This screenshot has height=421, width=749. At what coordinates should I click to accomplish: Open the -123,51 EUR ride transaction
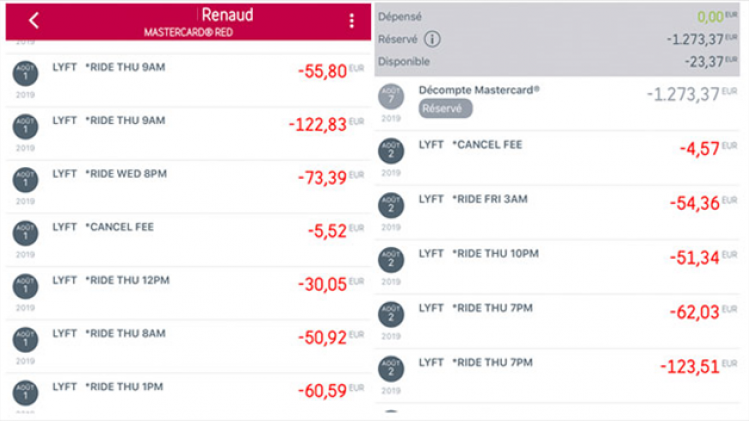(560, 368)
